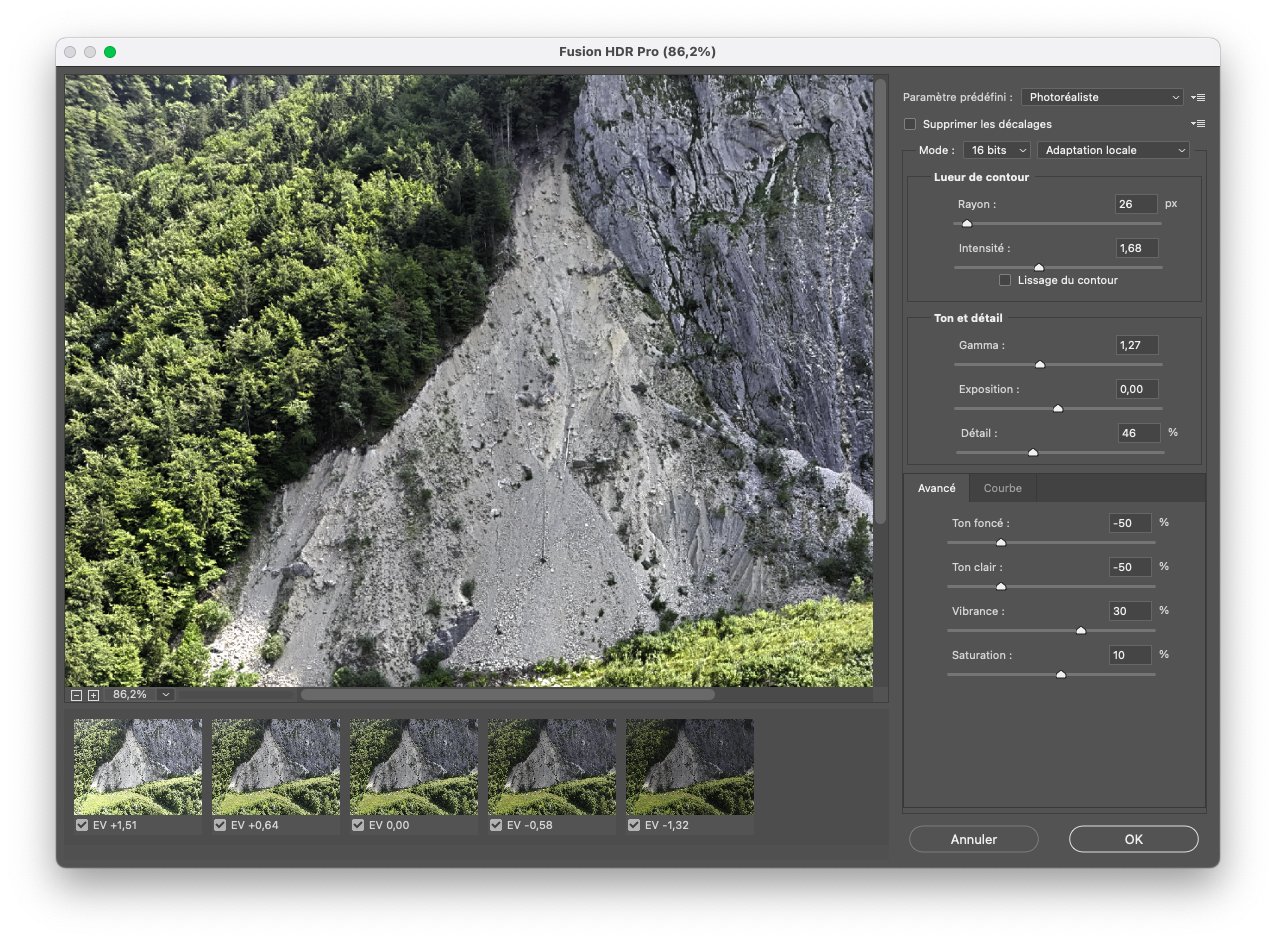Uncheck the EV +1,51 source image
1276x942 pixels.
click(x=81, y=826)
